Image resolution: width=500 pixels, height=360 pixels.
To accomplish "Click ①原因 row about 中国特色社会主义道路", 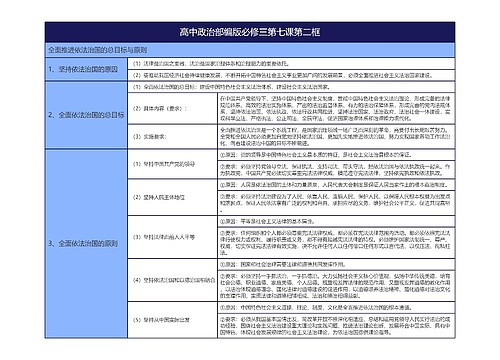I will pyautogui.click(x=336, y=307).
